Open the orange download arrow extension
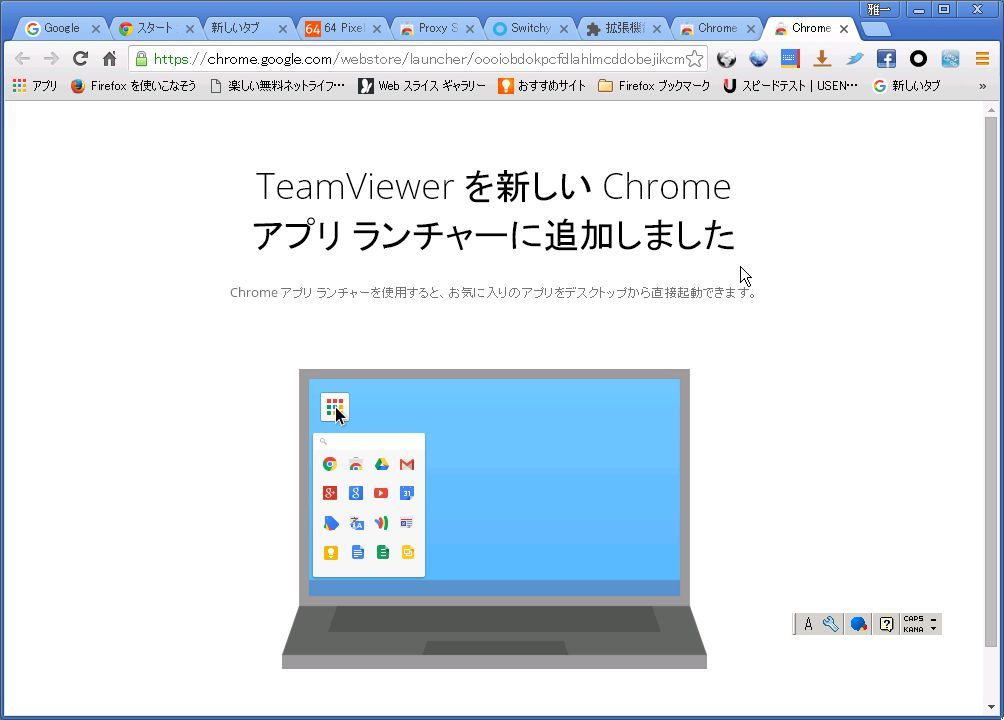This screenshot has width=1004, height=720. pos(822,59)
